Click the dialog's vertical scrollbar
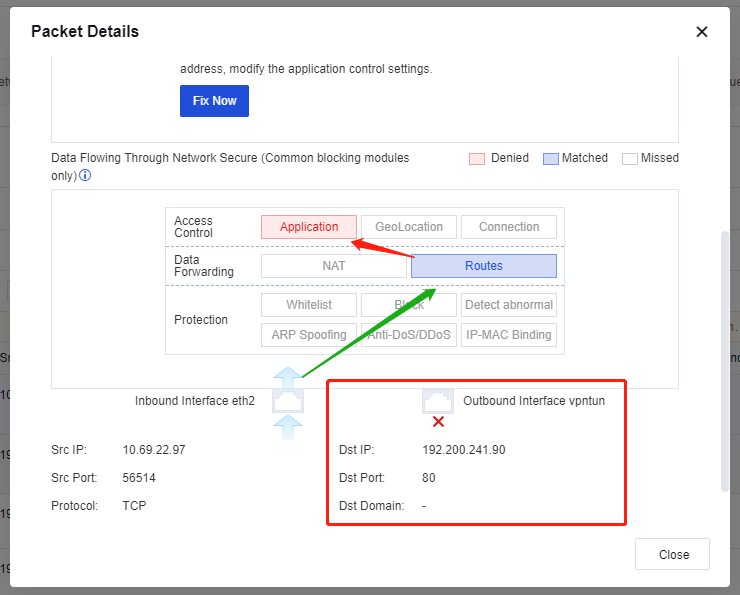The width and height of the screenshot is (740, 595). pos(725,361)
